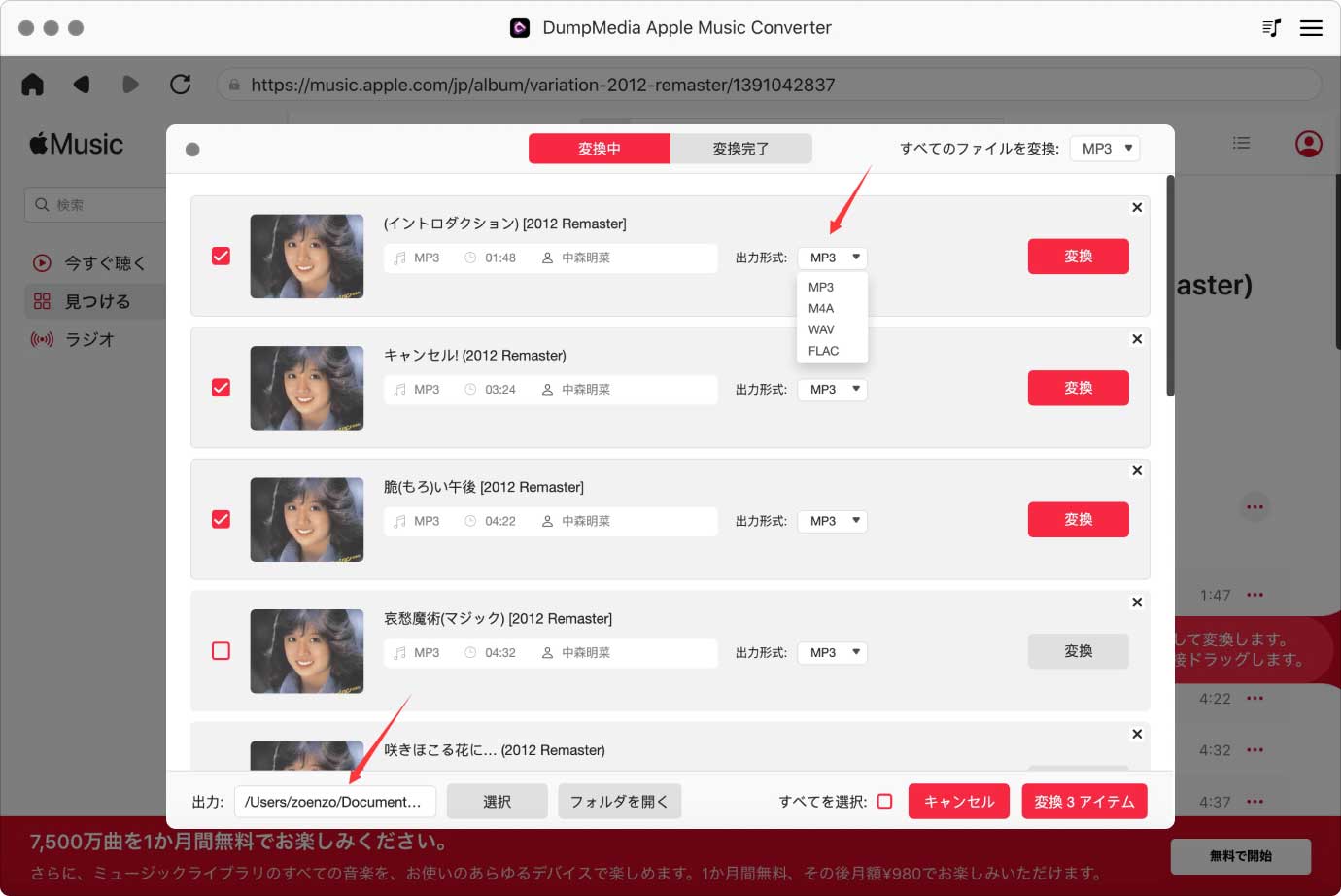Uncheck the (イントロダクション) track checkbox
The height and width of the screenshot is (896, 1341).
coord(222,256)
